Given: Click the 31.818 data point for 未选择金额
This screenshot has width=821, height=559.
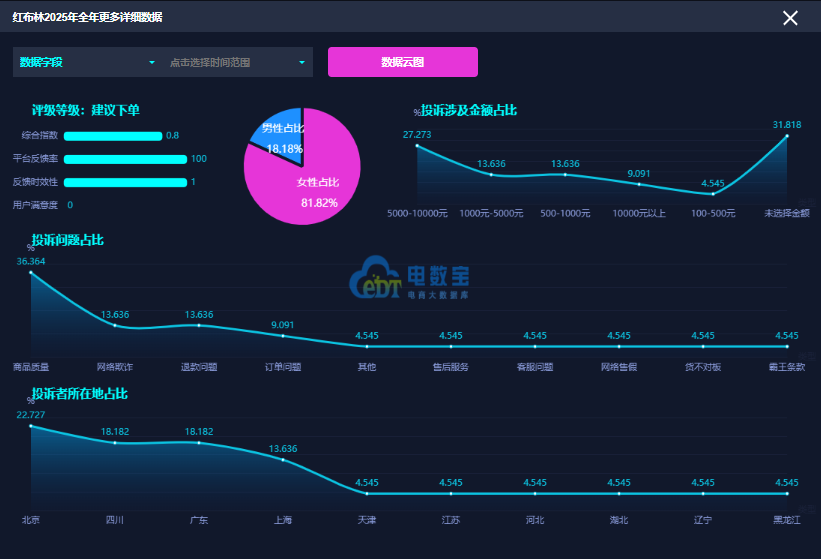Looking at the screenshot, I should (786, 136).
